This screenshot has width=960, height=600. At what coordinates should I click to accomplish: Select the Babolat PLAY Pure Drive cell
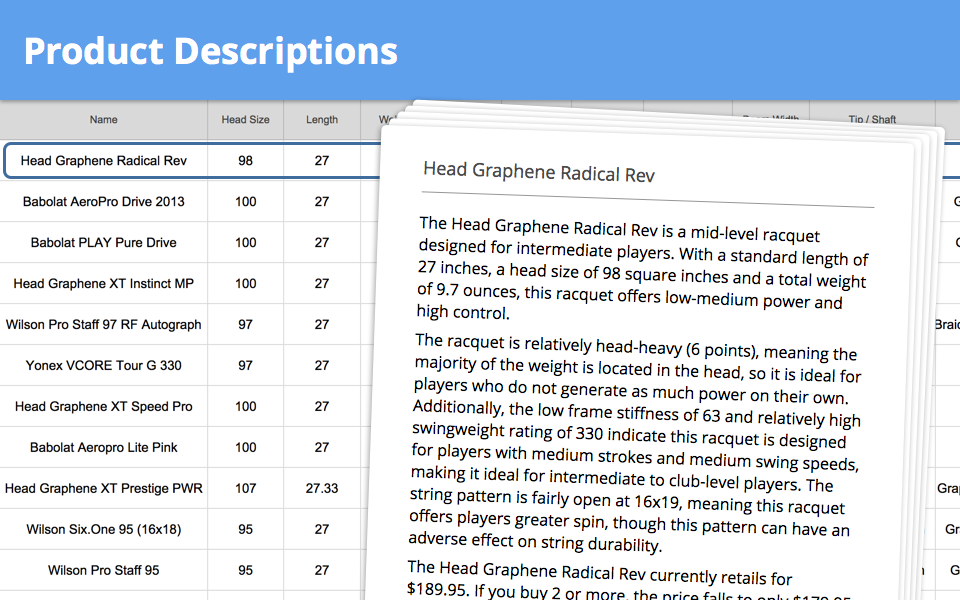pyautogui.click(x=103, y=242)
